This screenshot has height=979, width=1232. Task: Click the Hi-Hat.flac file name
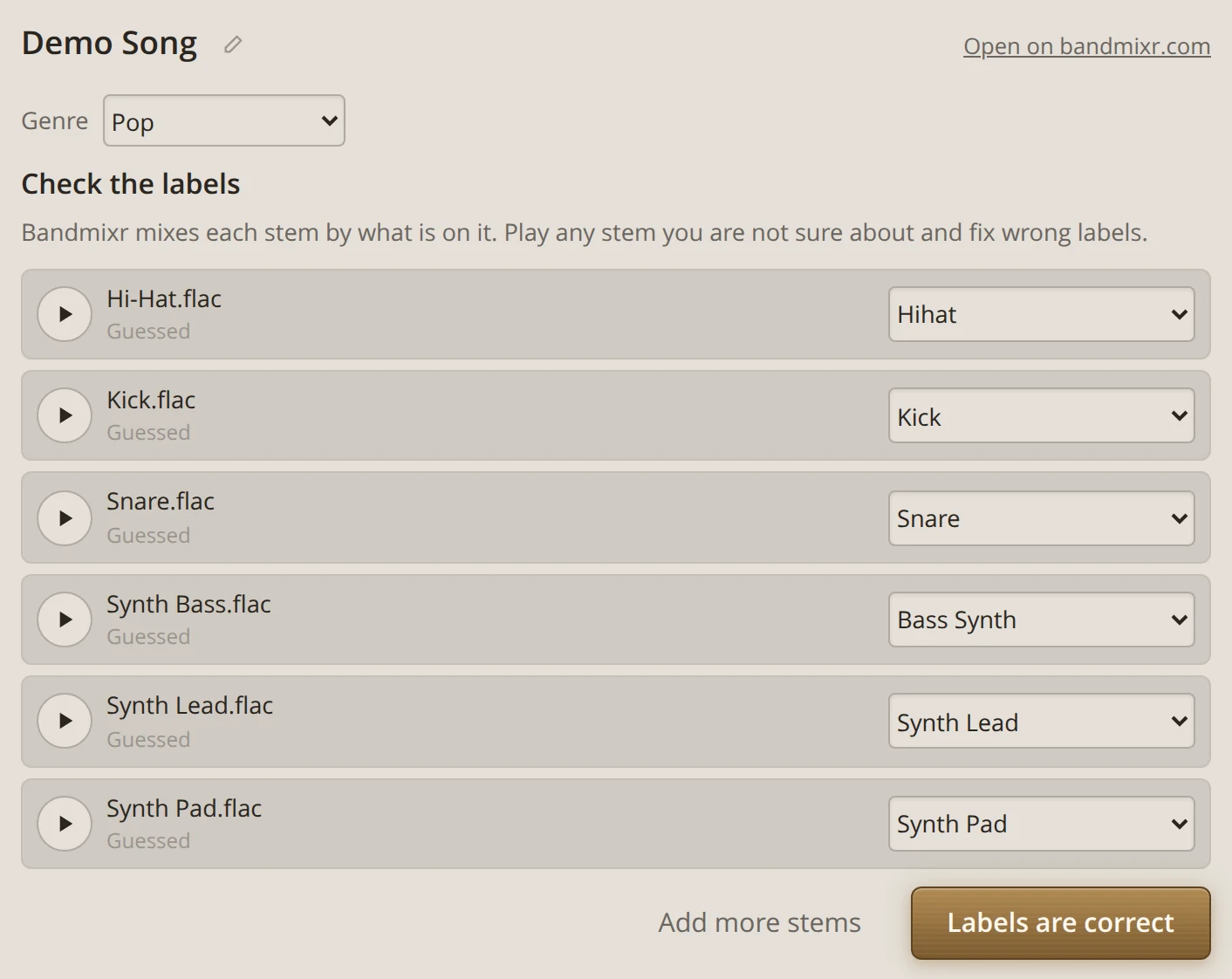(x=164, y=298)
